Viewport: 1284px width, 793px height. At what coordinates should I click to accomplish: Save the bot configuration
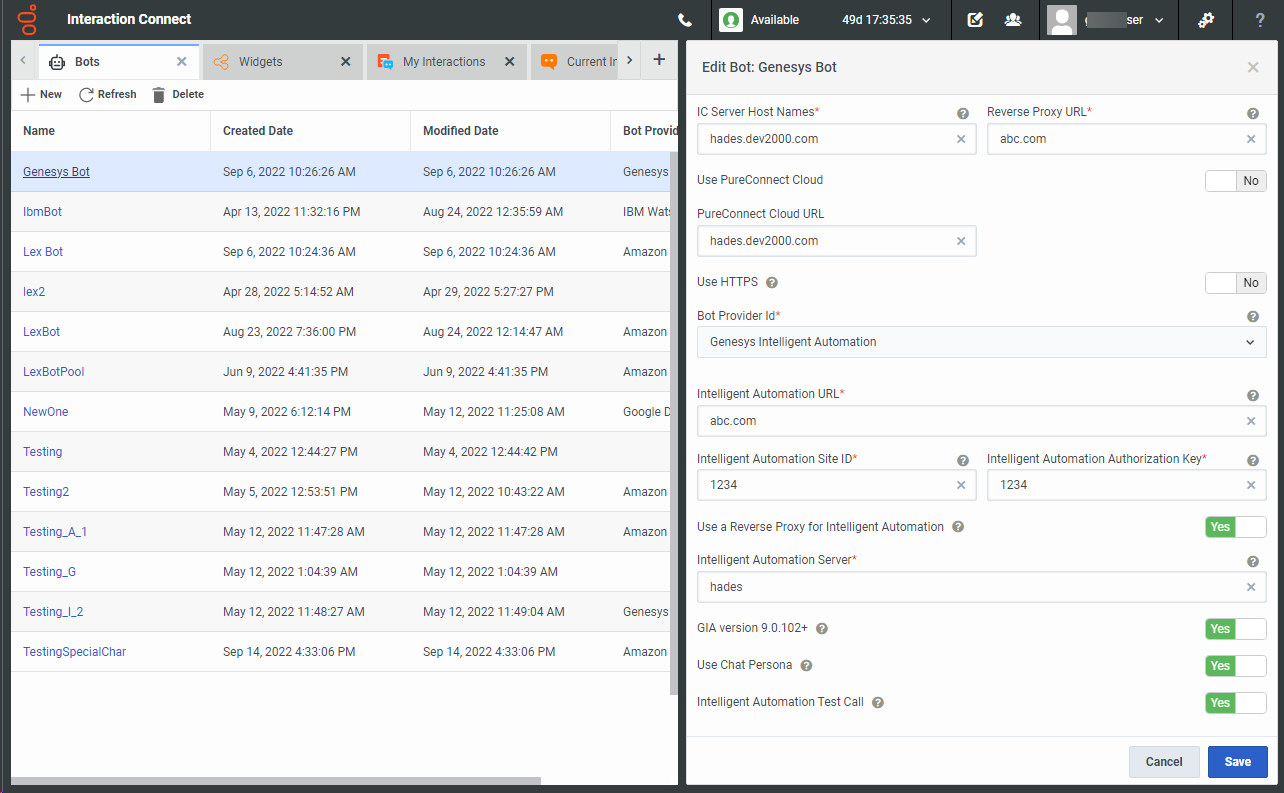tap(1237, 762)
